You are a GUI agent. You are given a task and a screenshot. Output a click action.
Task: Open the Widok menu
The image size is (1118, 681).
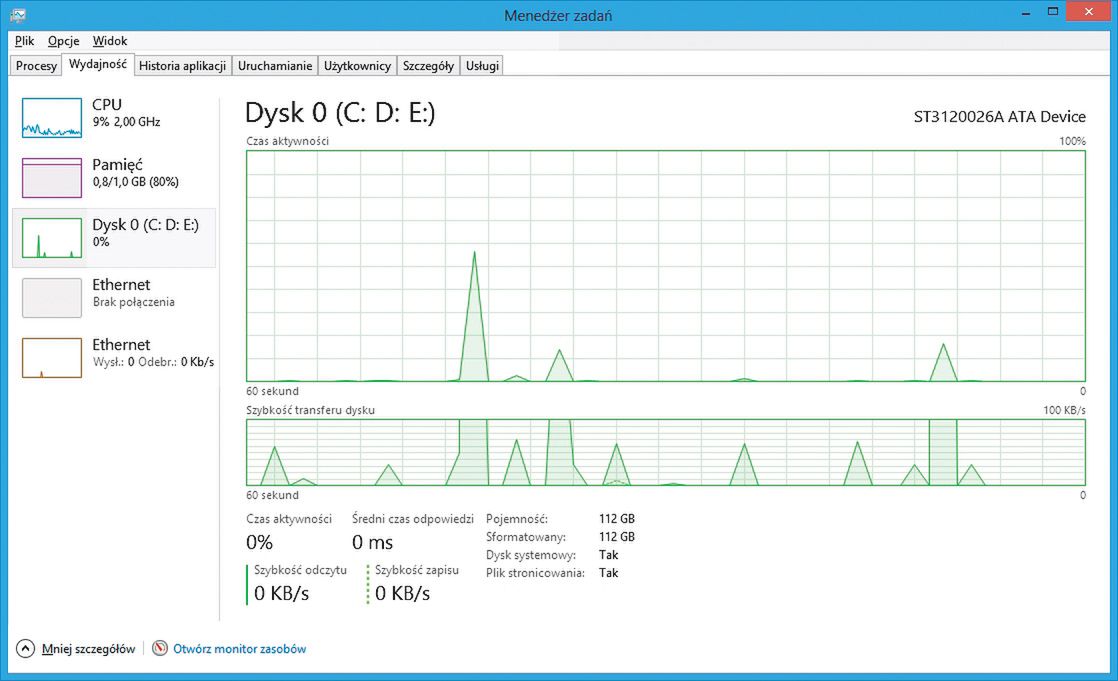[110, 41]
